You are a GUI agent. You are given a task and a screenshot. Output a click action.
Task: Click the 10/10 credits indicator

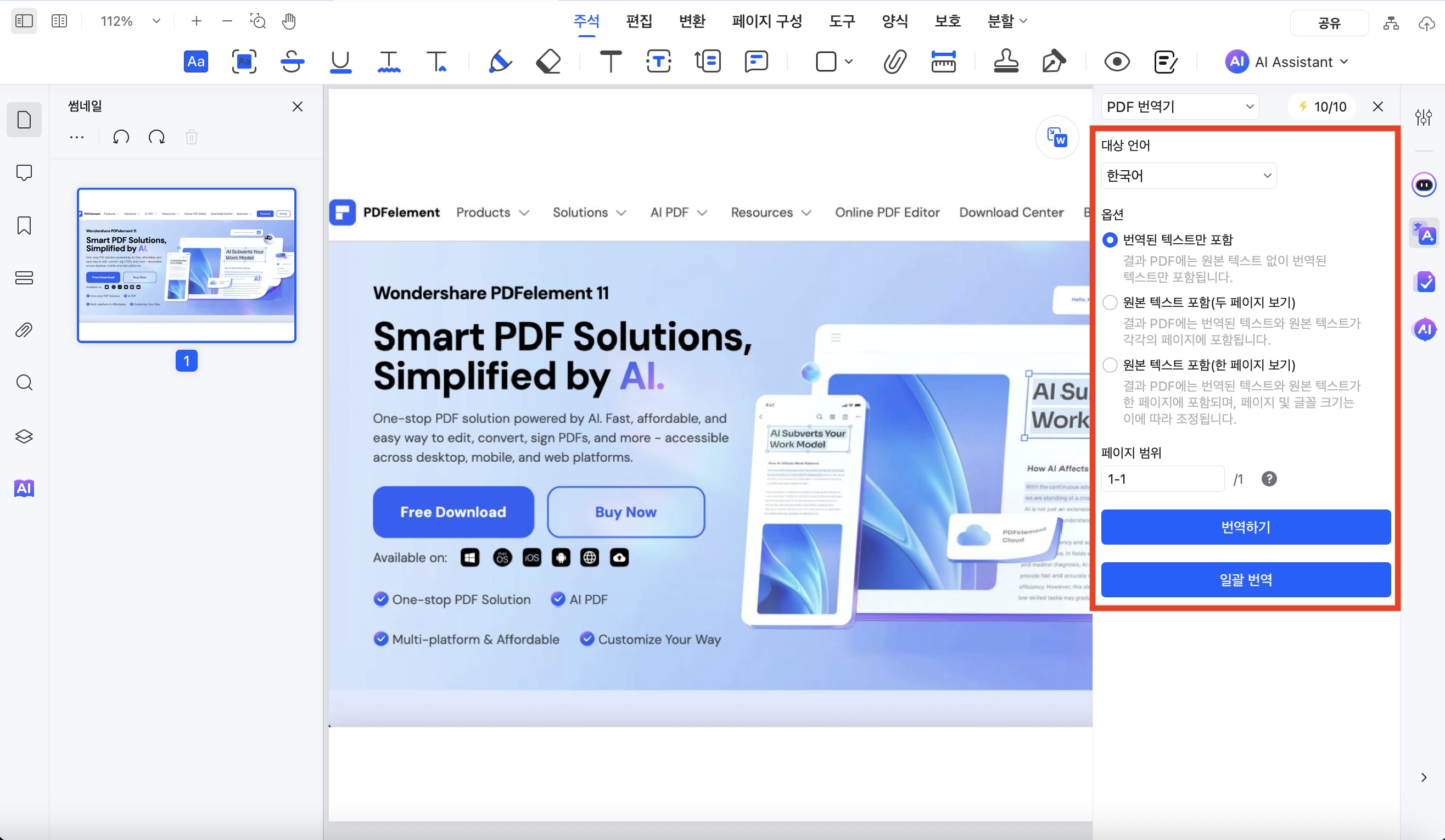(1322, 107)
